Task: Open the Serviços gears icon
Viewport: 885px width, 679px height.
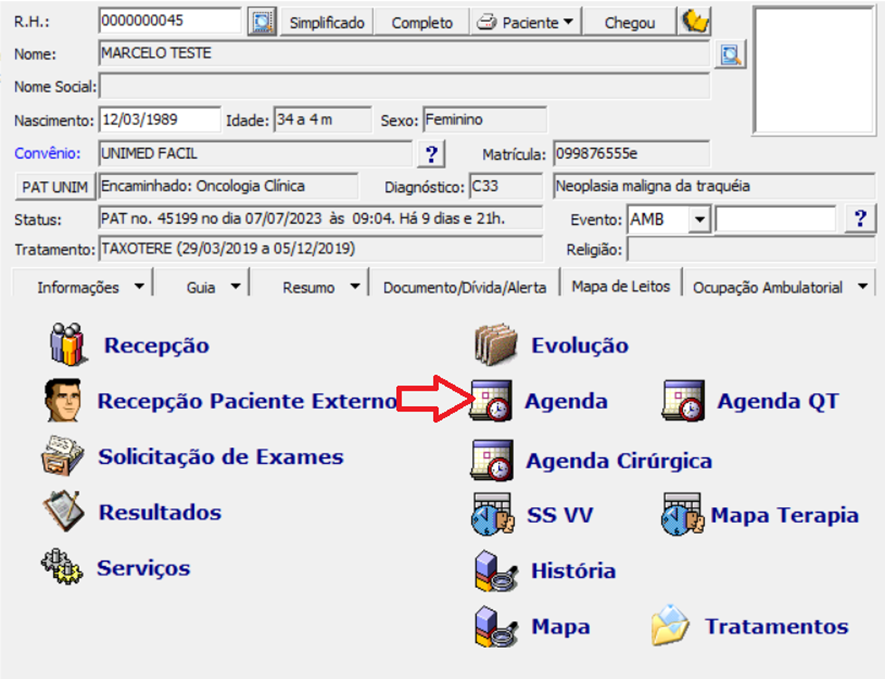Action: pos(62,567)
